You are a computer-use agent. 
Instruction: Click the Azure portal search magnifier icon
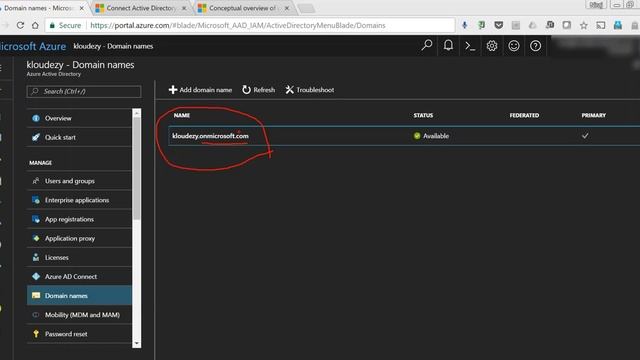pyautogui.click(x=427, y=45)
